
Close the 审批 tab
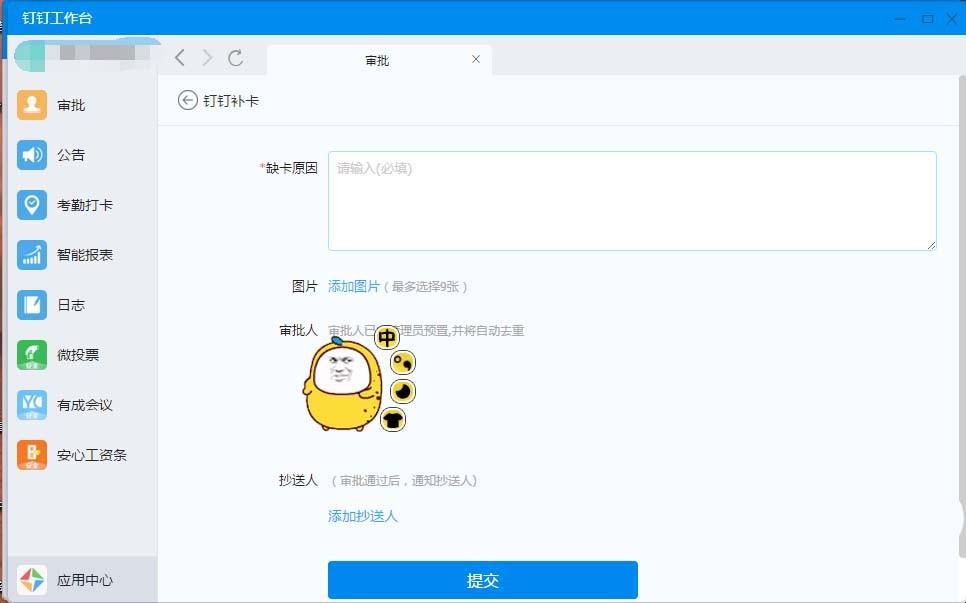tap(476, 59)
